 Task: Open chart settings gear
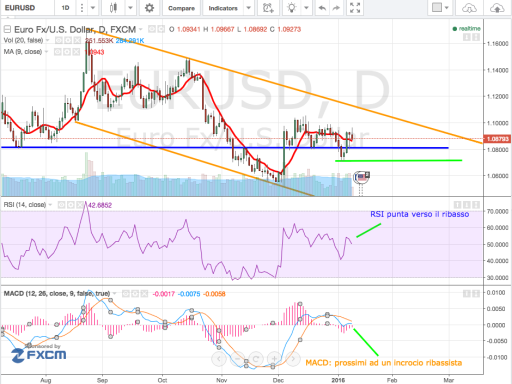pyautogui.click(x=149, y=8)
